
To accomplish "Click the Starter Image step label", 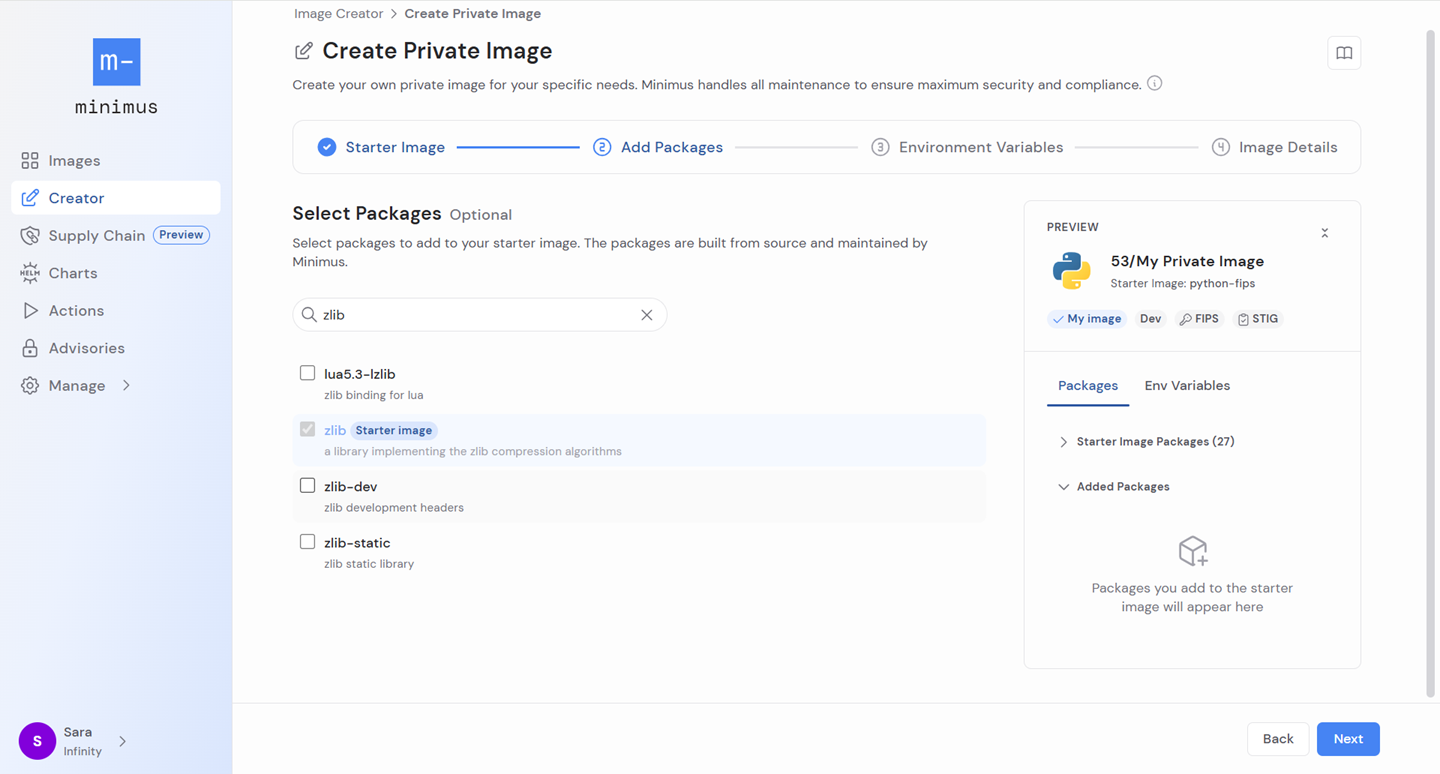I will [395, 147].
